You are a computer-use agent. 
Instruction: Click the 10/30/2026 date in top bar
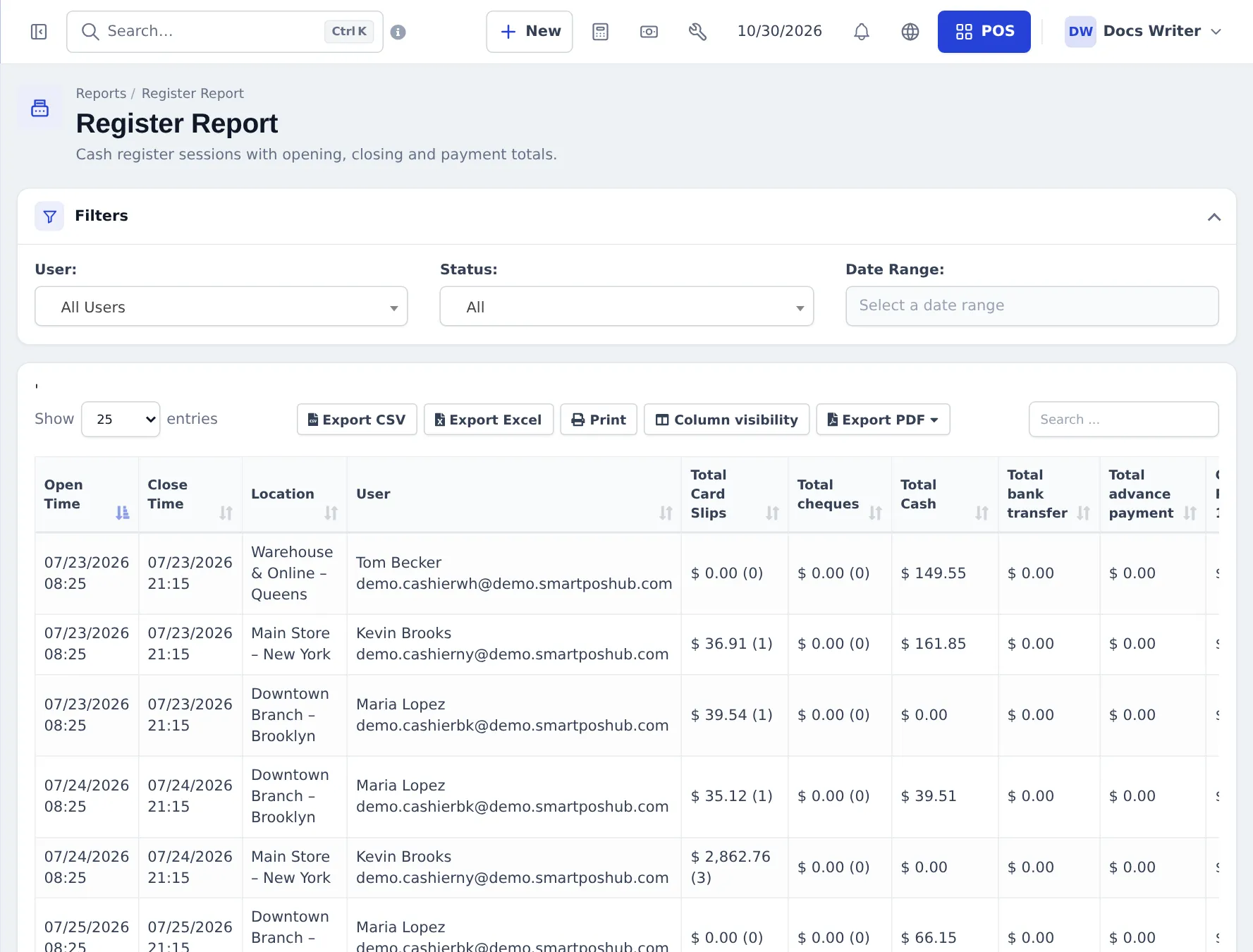pos(779,31)
